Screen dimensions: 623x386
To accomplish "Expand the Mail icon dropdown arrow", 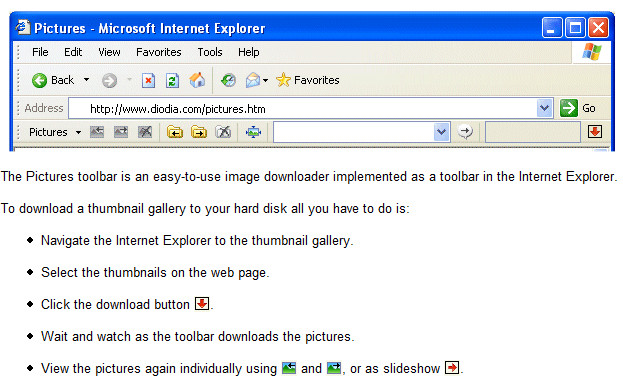I will (265, 81).
